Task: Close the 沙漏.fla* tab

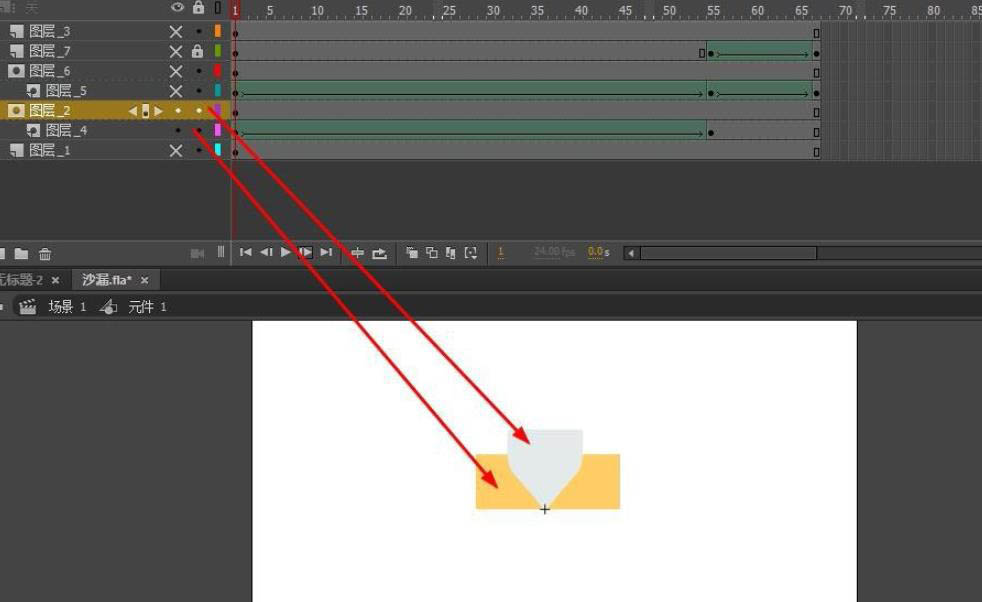Action: tap(145, 280)
